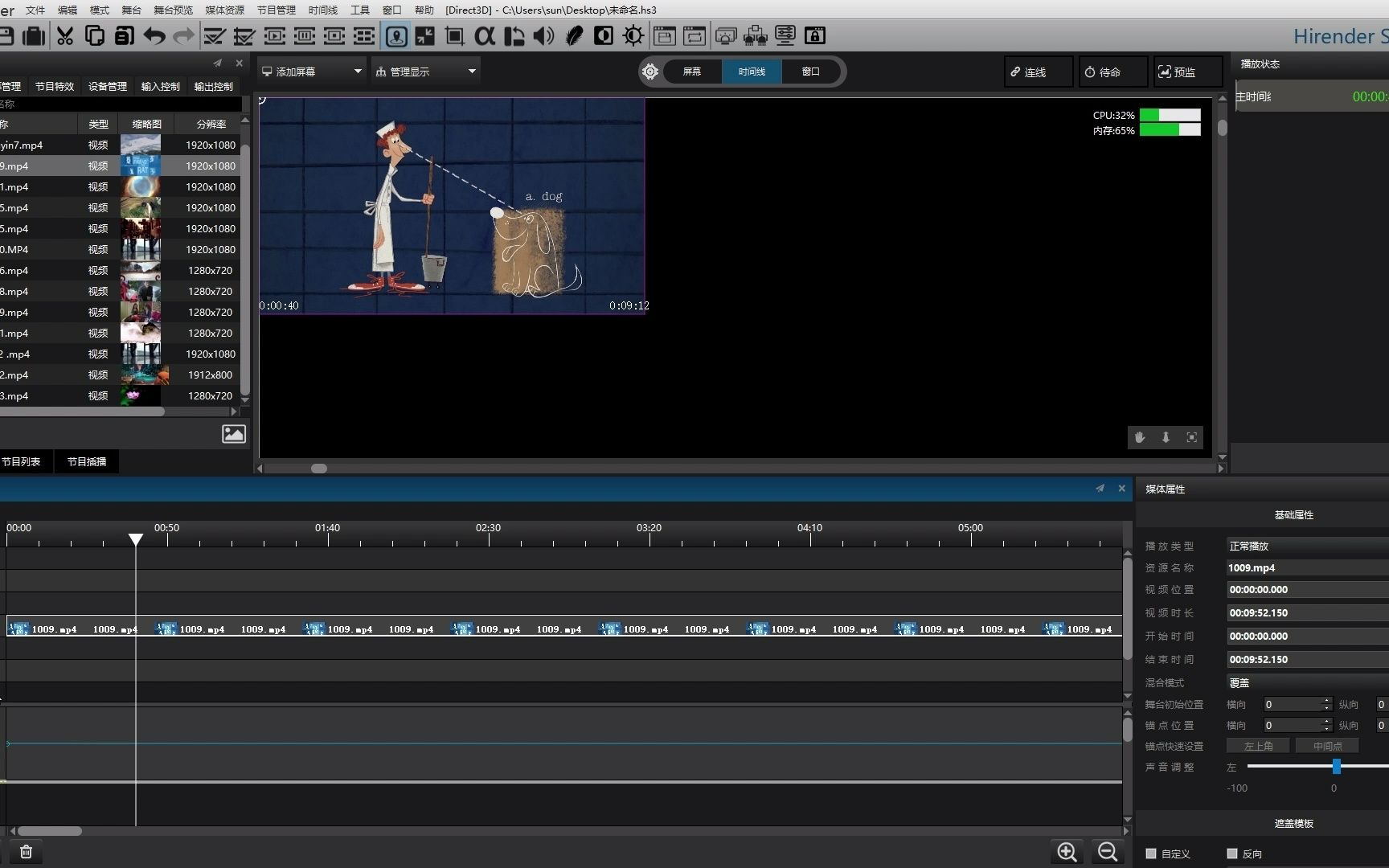This screenshot has height=868, width=1389.
Task: Close the media resource panel
Action: (x=239, y=63)
